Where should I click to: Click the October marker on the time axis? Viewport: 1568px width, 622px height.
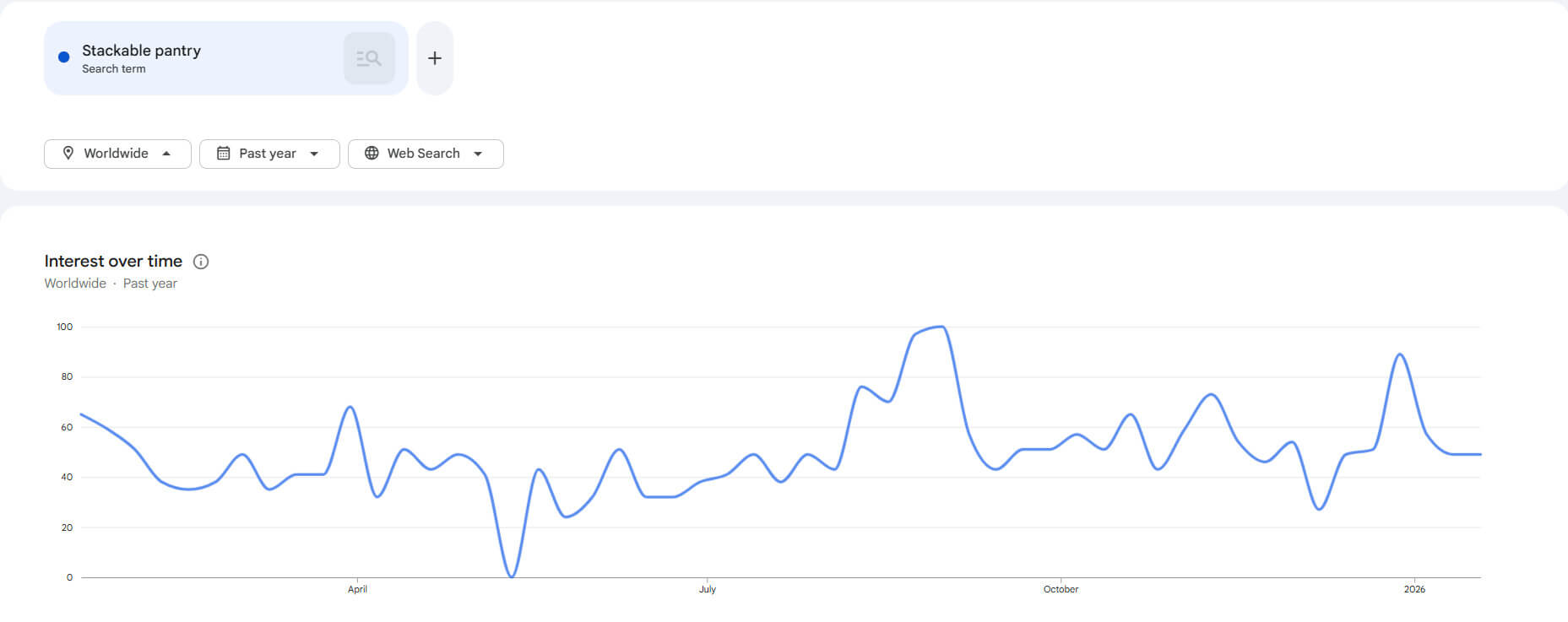1061,589
